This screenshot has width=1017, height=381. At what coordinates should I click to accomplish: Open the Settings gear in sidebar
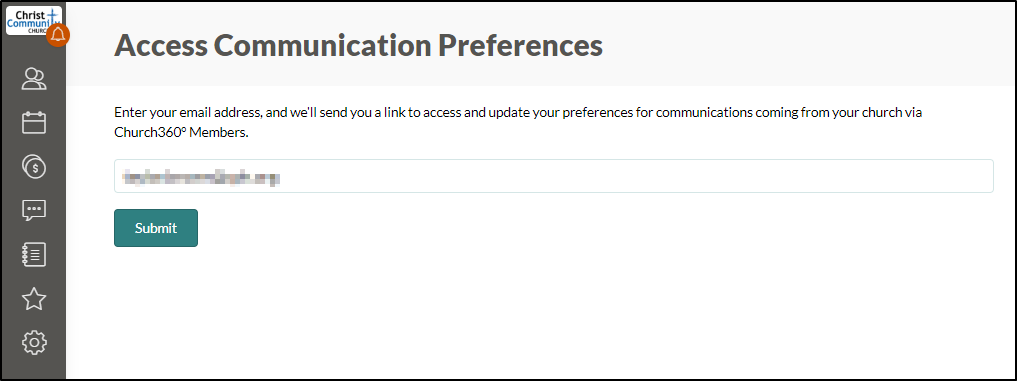pyautogui.click(x=34, y=342)
